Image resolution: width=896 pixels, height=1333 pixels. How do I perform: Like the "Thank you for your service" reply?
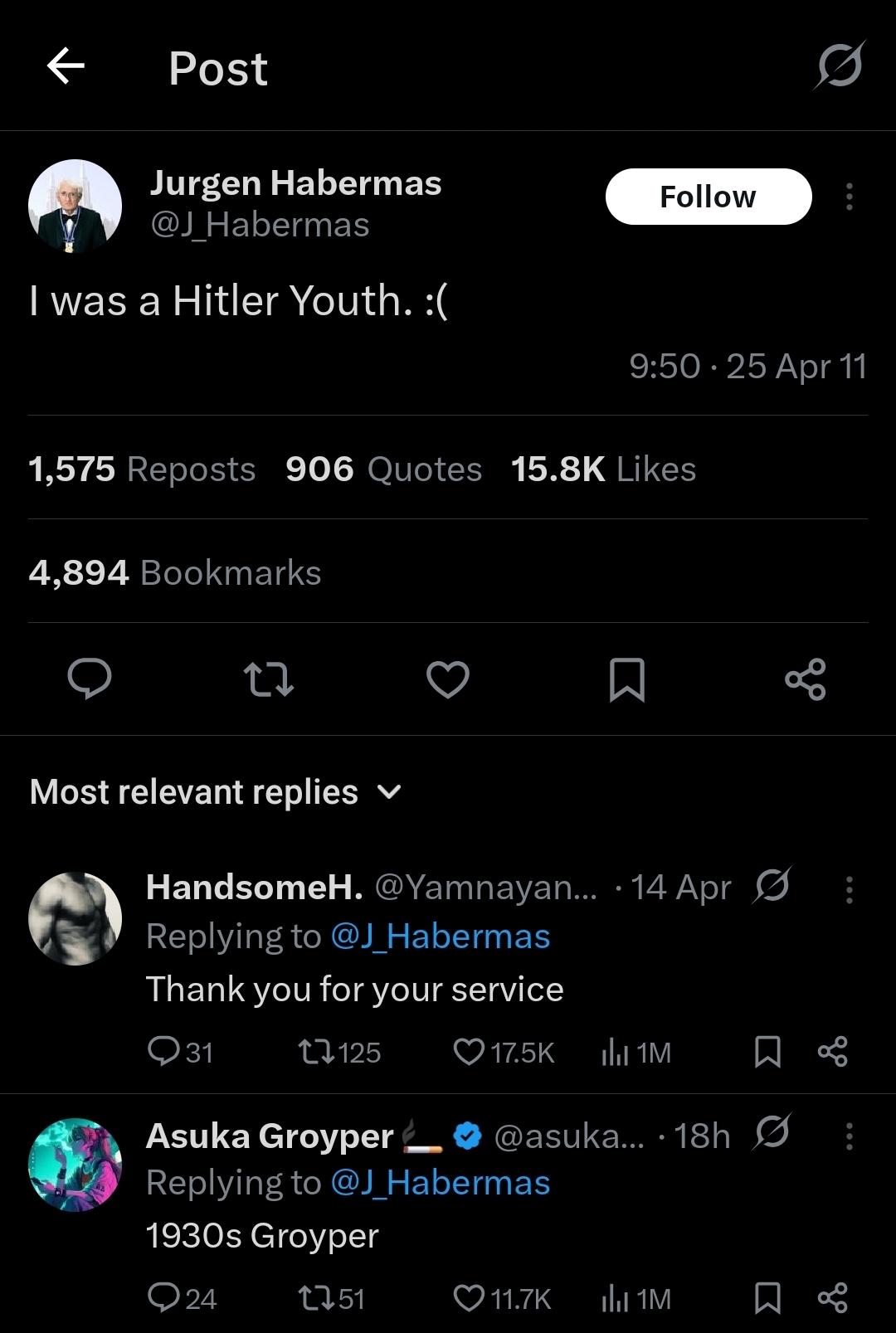point(470,1052)
